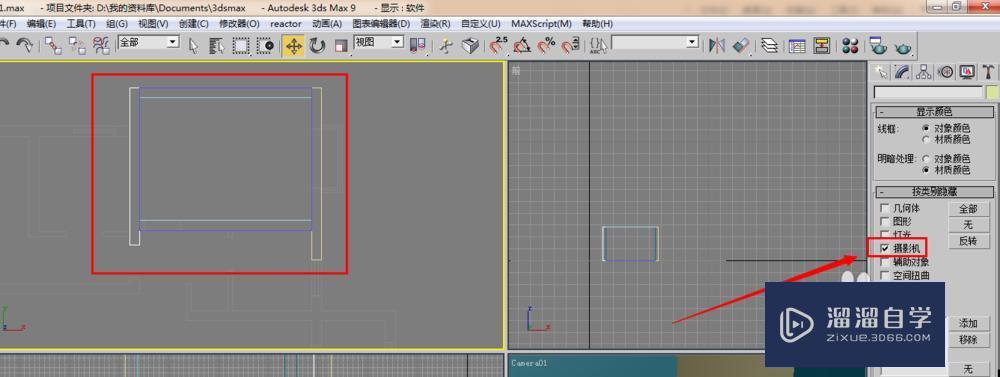Image resolution: width=1000 pixels, height=377 pixels.
Task: Enable the 几何体 hide checkbox
Action: 885,209
